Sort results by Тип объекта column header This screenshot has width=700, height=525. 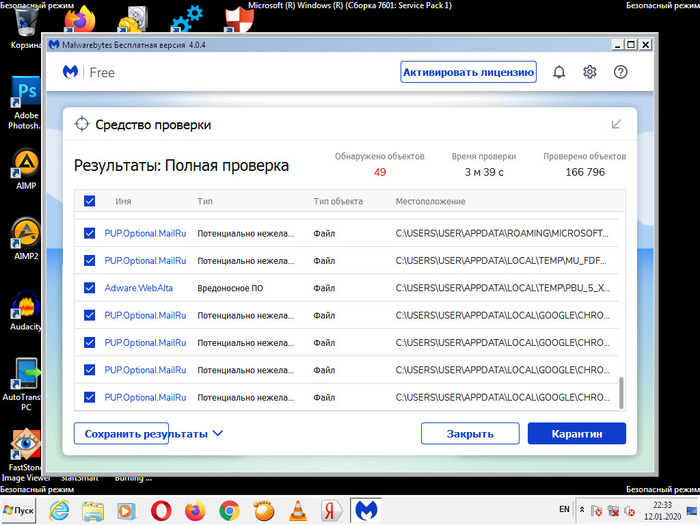(x=338, y=201)
